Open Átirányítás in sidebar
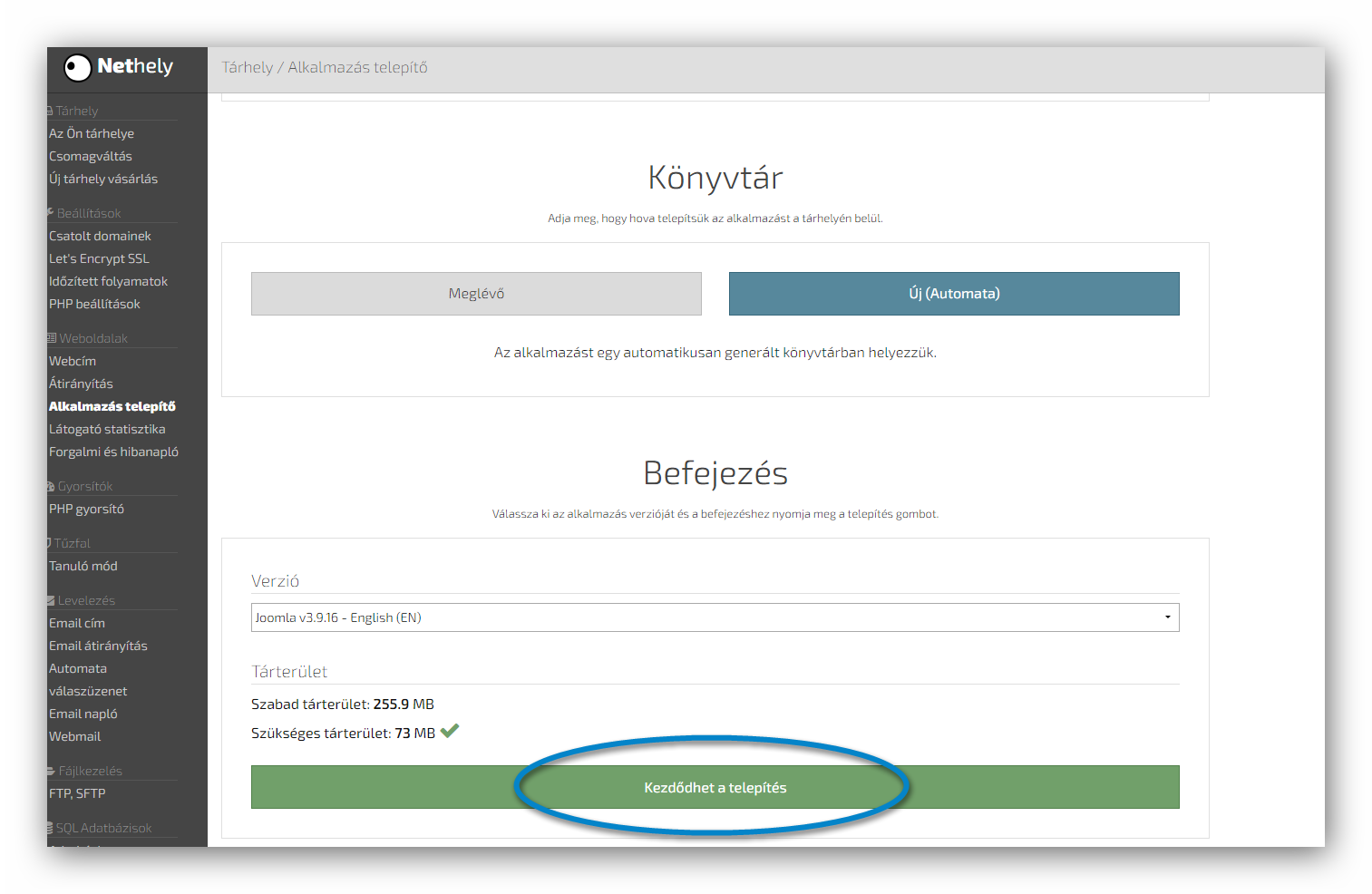This screenshot has width=1372, height=894. pos(81,384)
